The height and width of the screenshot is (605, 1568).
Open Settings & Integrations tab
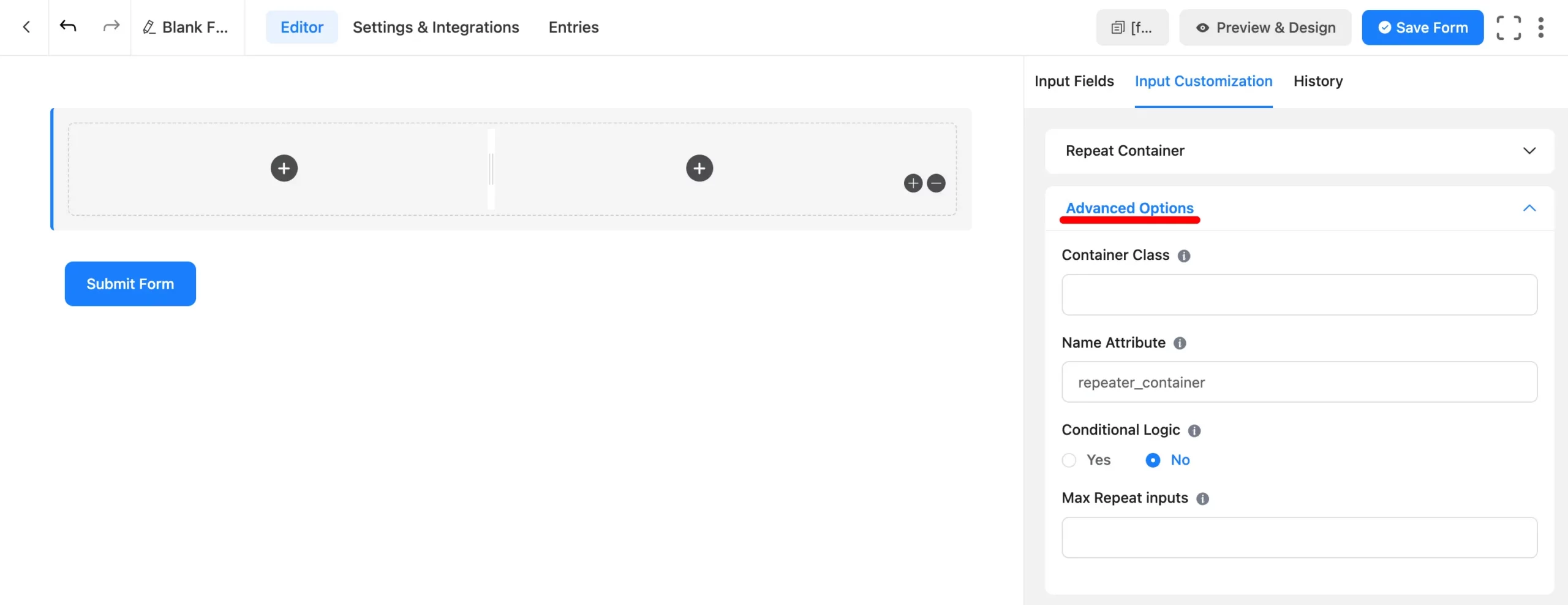point(435,28)
